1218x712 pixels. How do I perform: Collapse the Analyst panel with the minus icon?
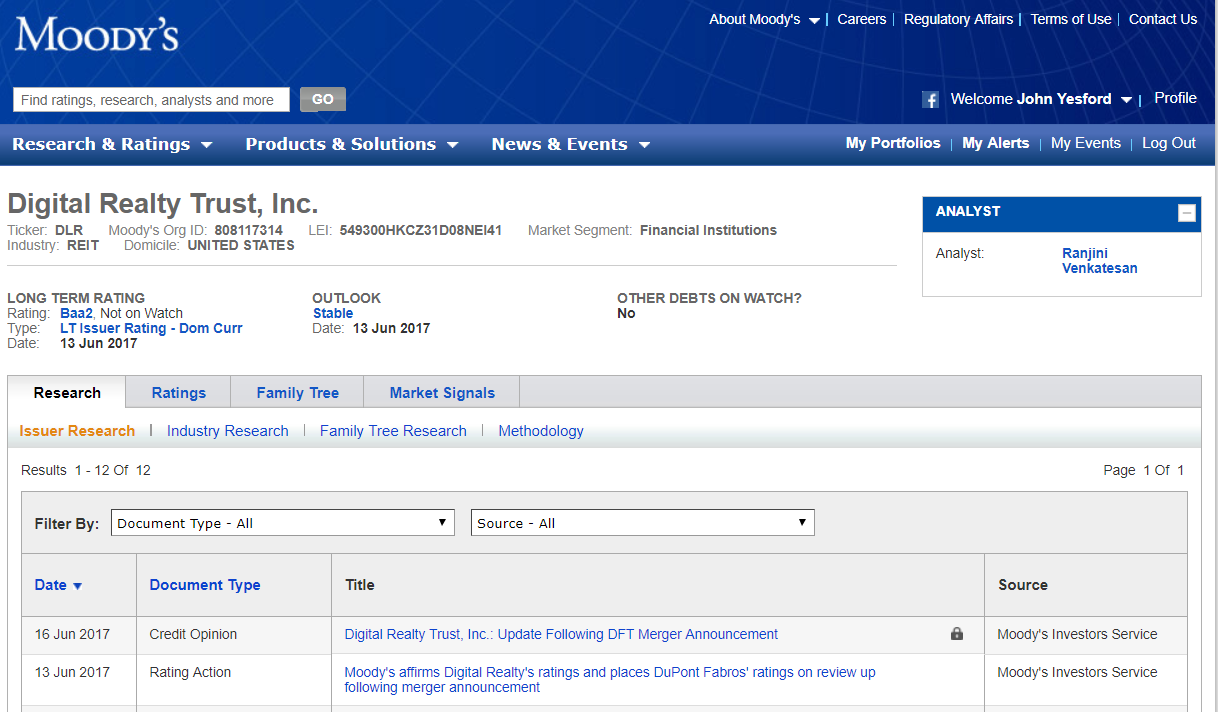(1187, 212)
